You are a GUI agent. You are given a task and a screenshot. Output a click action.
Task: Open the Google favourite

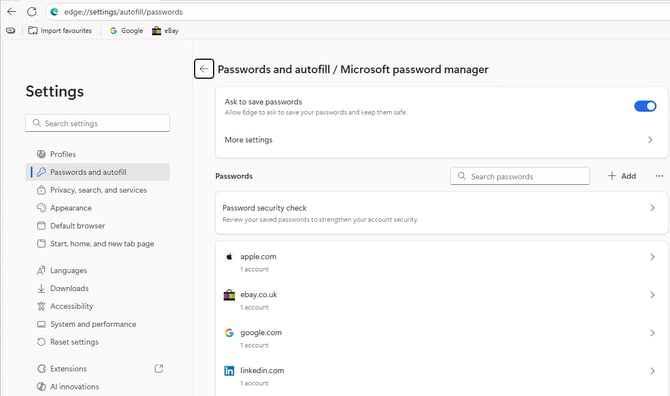126,31
